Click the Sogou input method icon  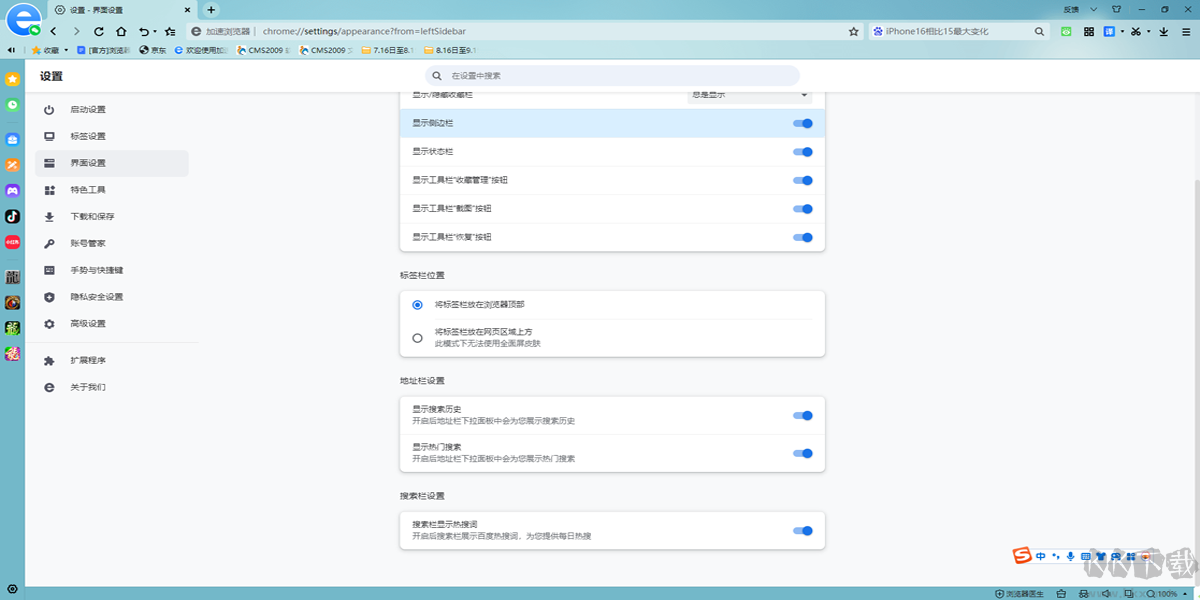point(1020,556)
